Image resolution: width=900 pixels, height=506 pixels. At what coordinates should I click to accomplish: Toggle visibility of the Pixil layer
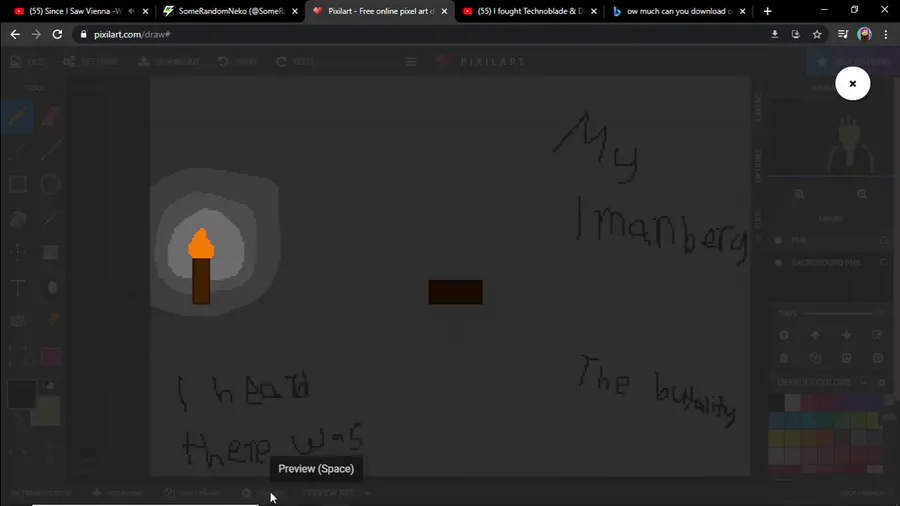tap(778, 240)
